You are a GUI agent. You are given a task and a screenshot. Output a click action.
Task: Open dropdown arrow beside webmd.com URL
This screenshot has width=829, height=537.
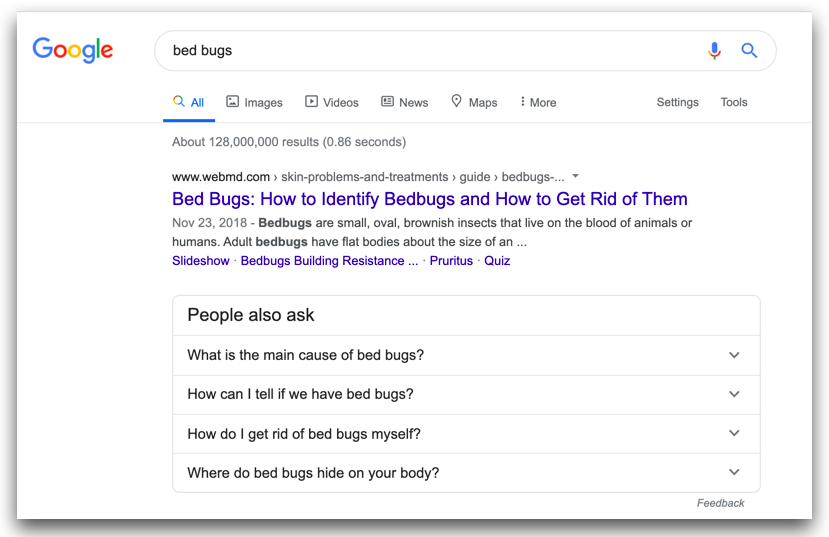click(x=576, y=176)
